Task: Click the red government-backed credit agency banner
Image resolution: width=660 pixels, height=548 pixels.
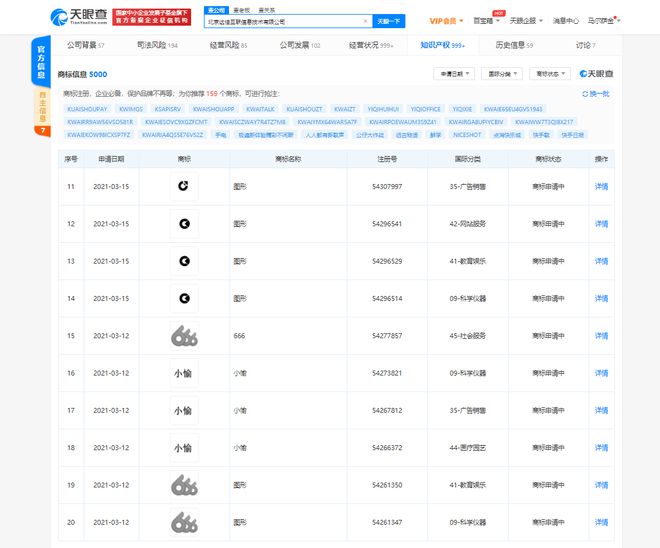Action: [x=152, y=17]
